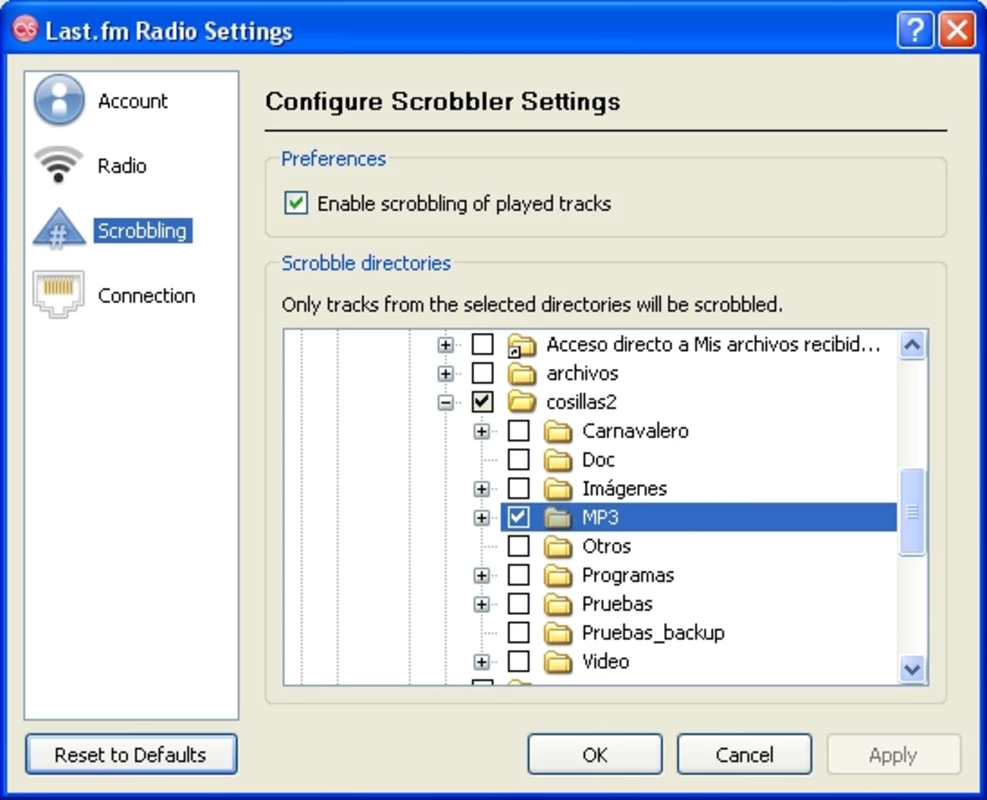Confirm settings with the OK button
987x800 pixels.
(x=595, y=754)
